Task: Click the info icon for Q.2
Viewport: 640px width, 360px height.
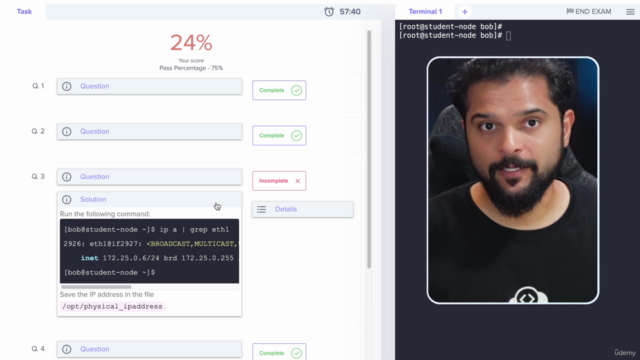Action: [67, 131]
